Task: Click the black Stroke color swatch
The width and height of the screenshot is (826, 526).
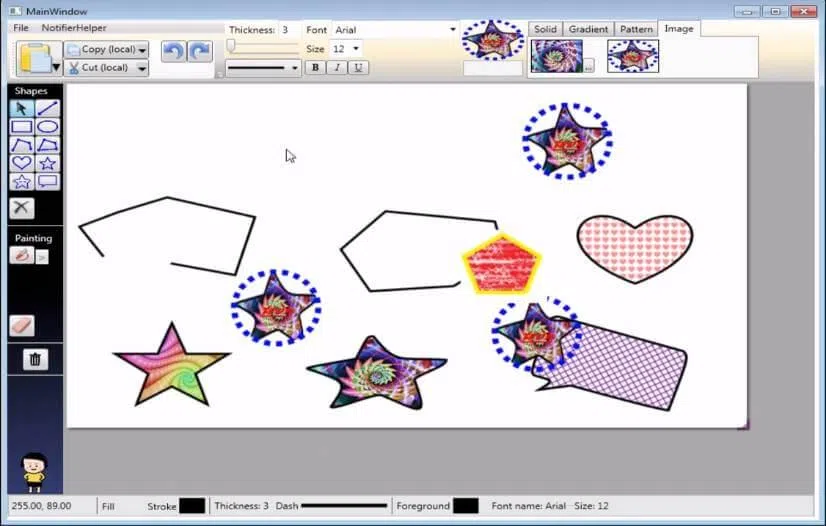Action: click(192, 506)
